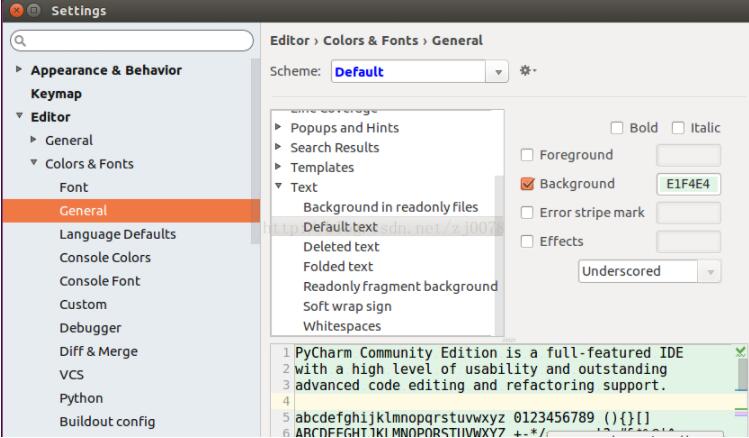Click the scheme settings gear icon
This screenshot has width=749, height=438.
pos(527,72)
